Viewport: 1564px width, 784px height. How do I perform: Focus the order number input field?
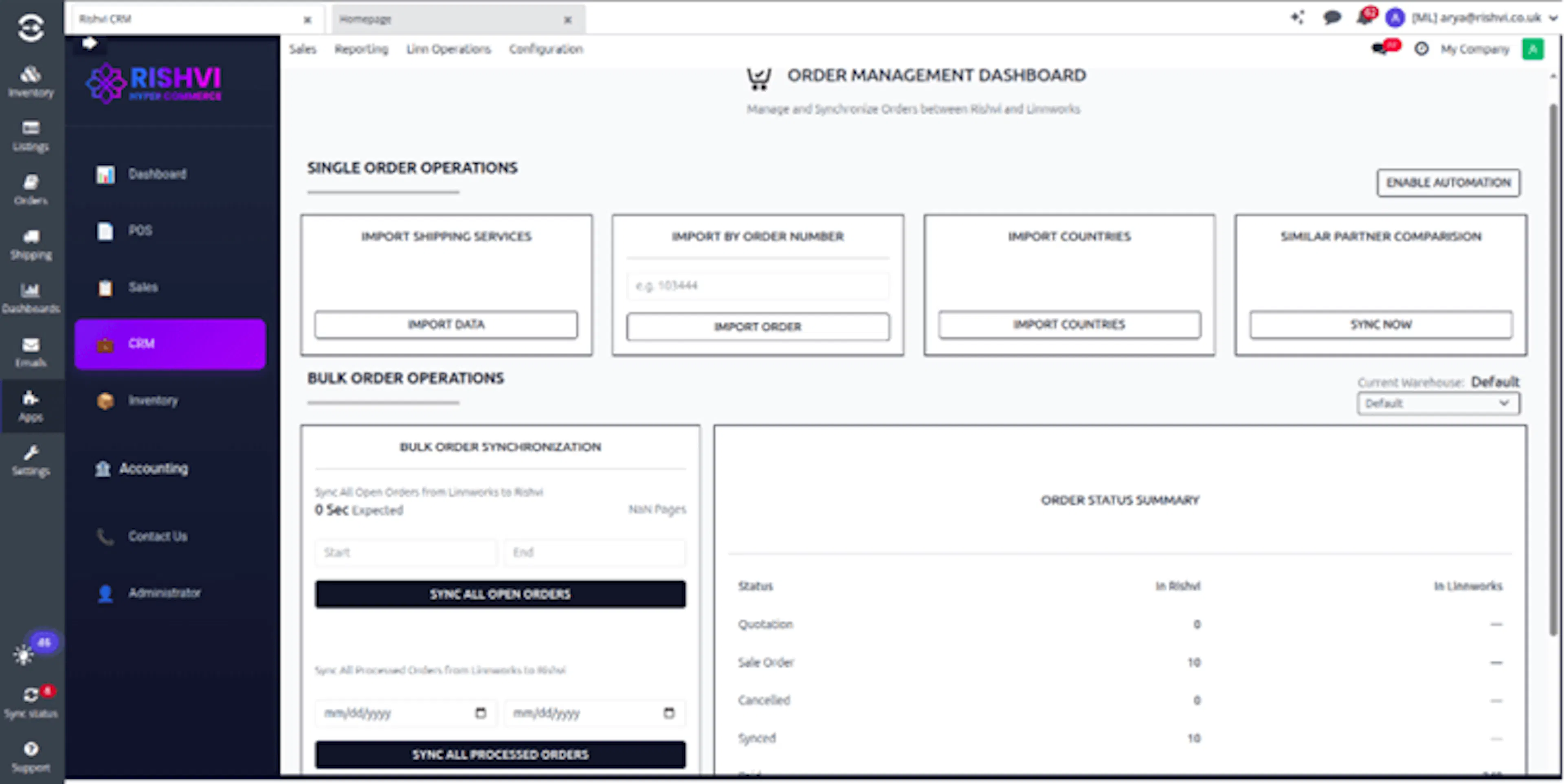coord(758,285)
